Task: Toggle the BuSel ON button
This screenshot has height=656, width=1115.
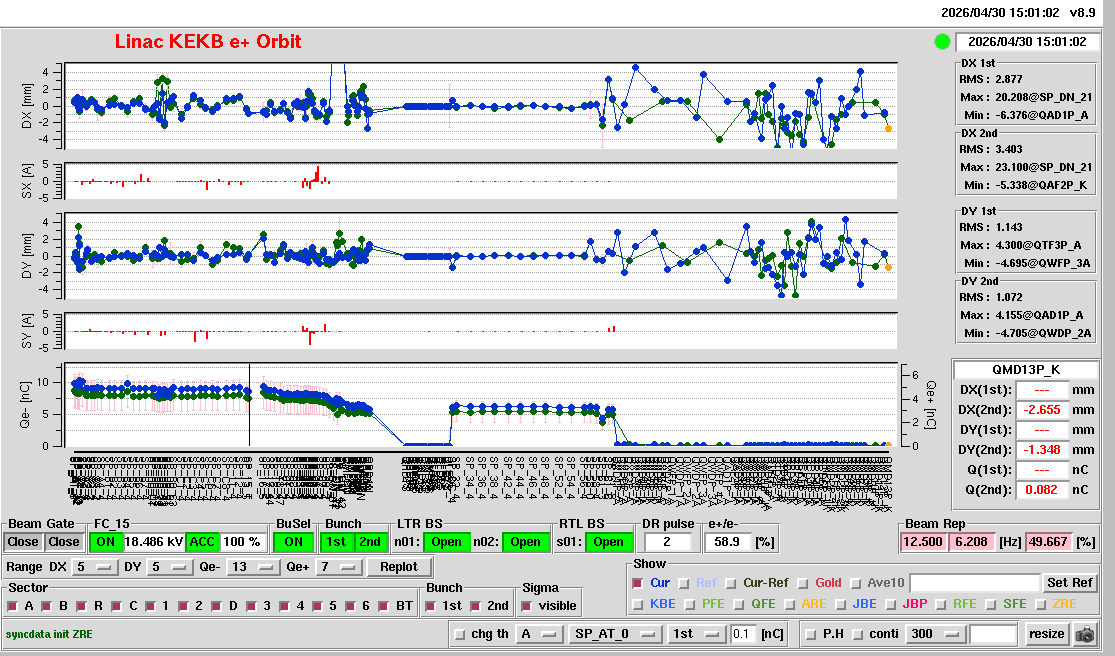Action: [x=293, y=542]
